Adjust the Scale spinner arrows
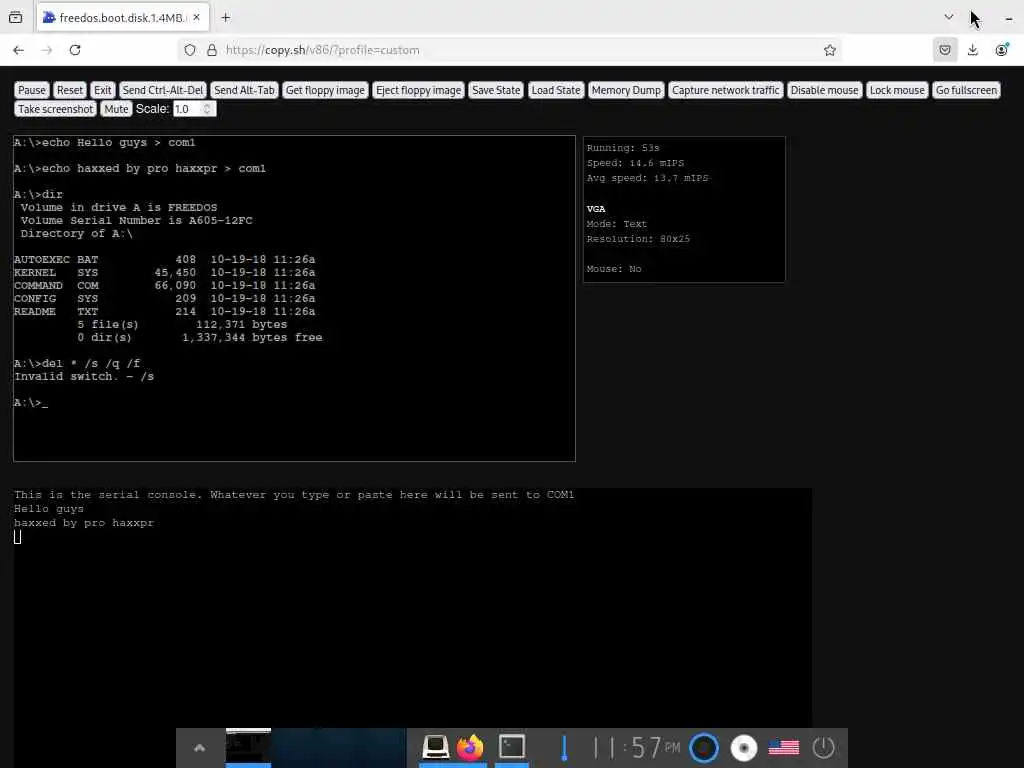This screenshot has height=768, width=1024. click(208, 109)
